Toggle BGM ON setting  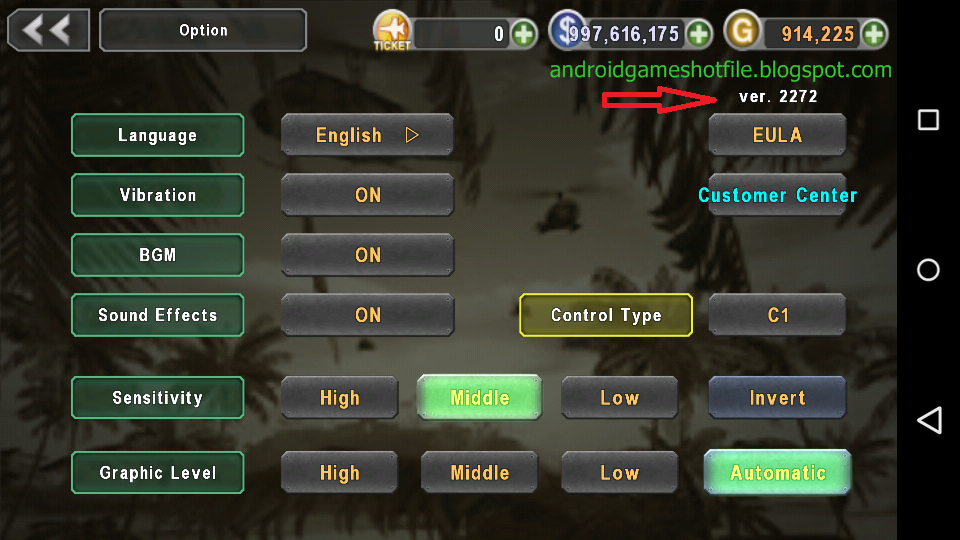367,255
